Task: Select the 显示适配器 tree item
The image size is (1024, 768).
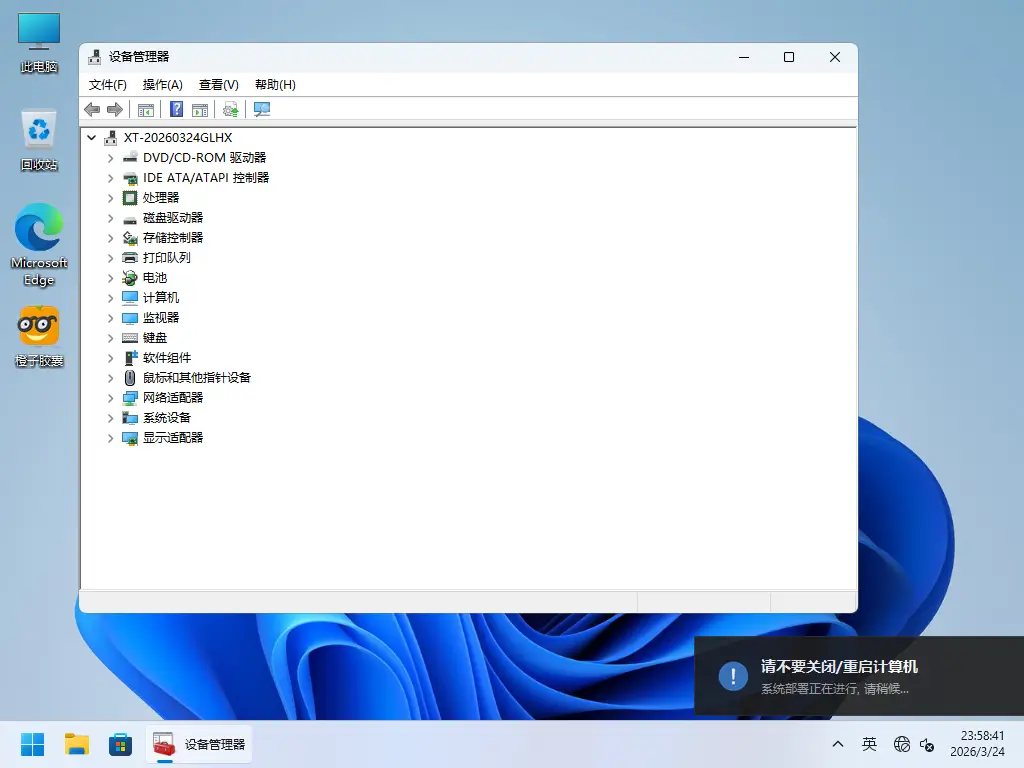Action: [172, 437]
